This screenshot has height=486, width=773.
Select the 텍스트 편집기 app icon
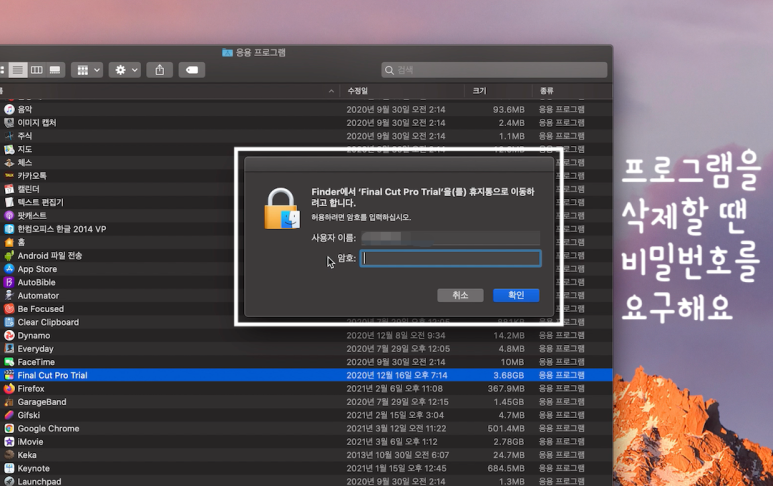tap(9, 203)
